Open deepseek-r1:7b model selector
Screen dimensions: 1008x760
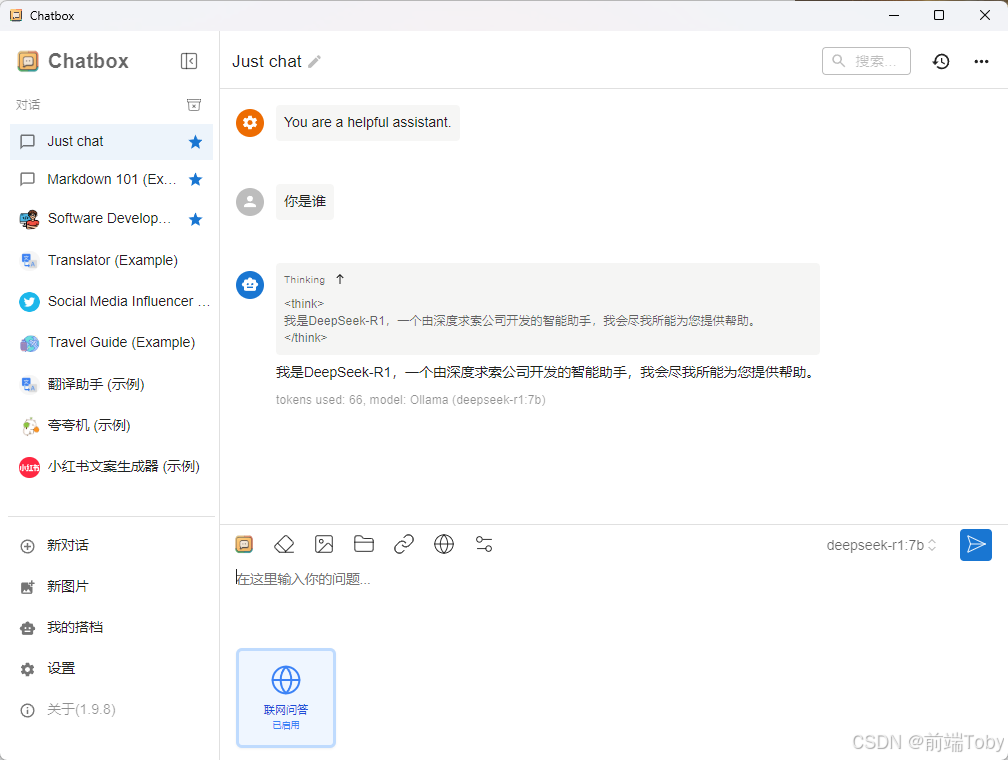click(x=881, y=545)
